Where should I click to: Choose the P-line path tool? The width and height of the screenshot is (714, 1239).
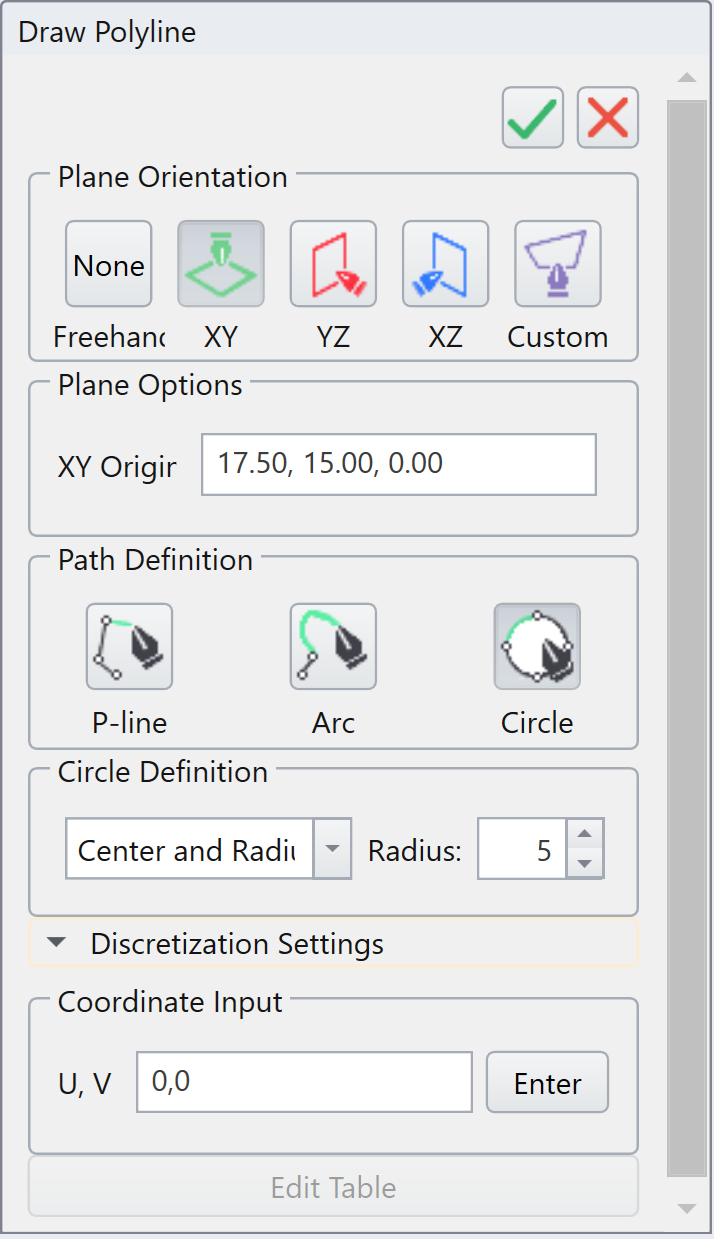tap(129, 647)
